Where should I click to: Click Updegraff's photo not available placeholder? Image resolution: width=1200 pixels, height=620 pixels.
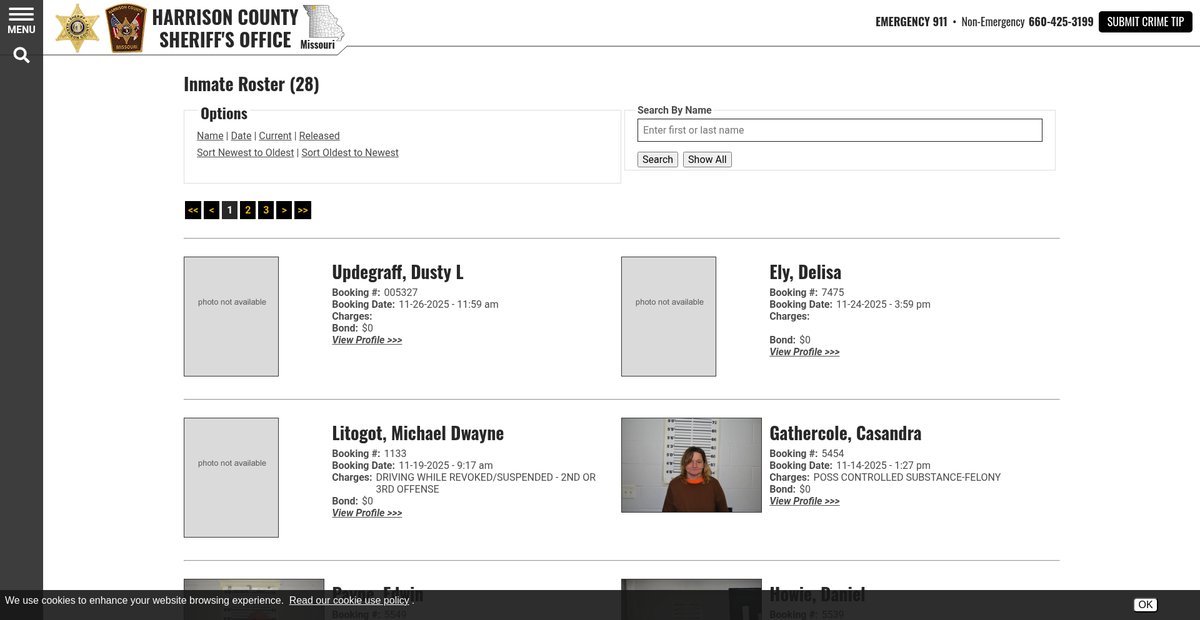click(x=231, y=316)
